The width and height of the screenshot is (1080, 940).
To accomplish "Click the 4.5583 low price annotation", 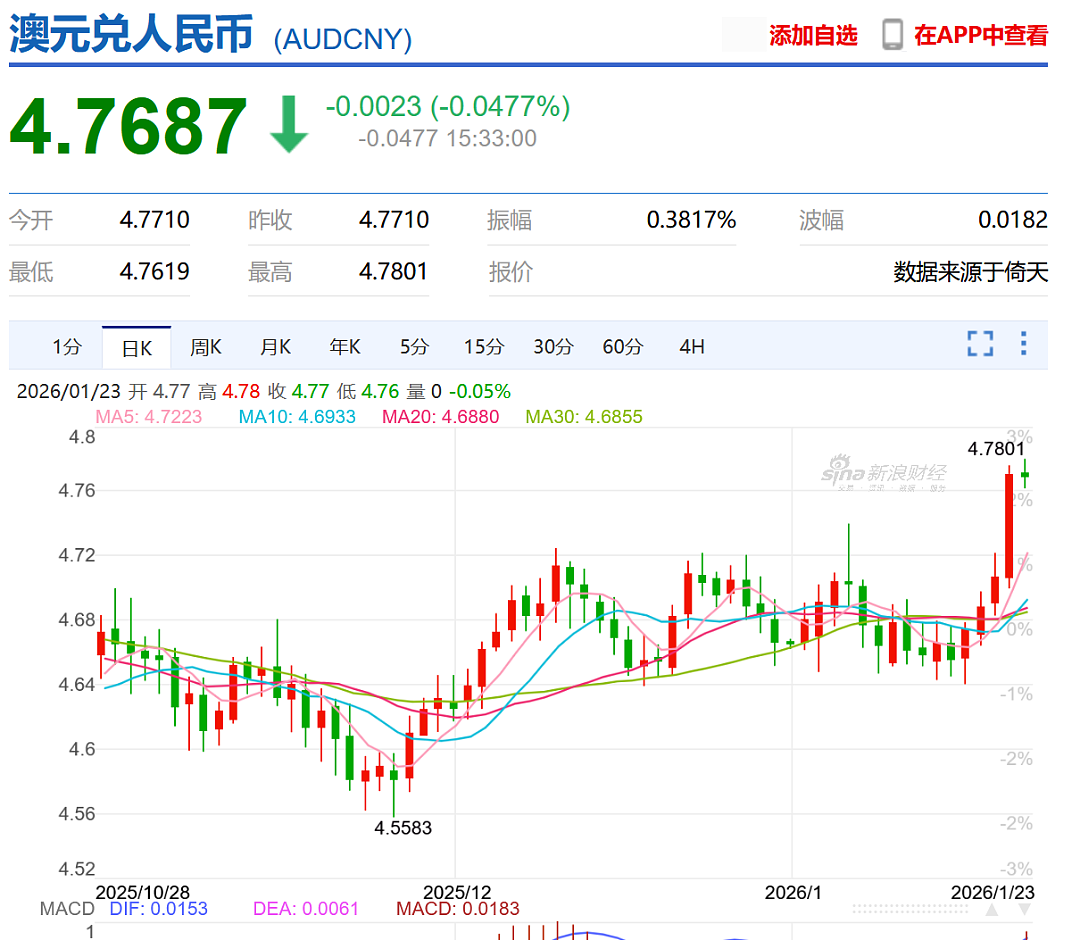I will 403,828.
